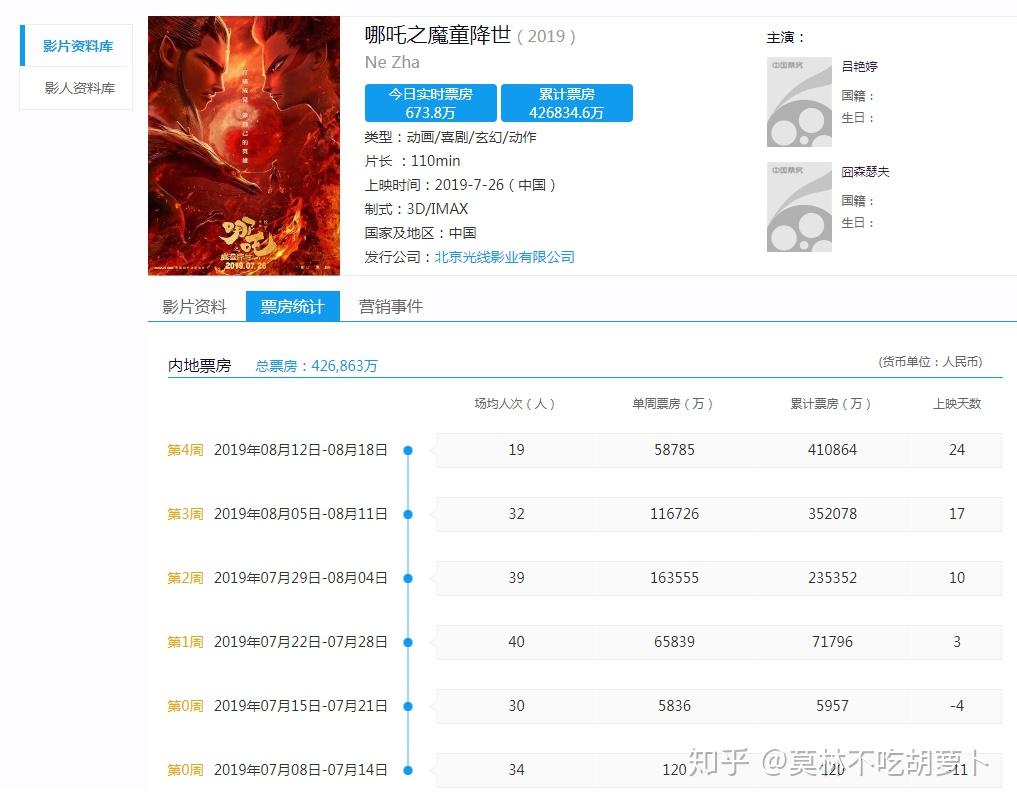The height and width of the screenshot is (804, 1017).
Task: Switch to the 营销事件 tab
Action: (391, 307)
